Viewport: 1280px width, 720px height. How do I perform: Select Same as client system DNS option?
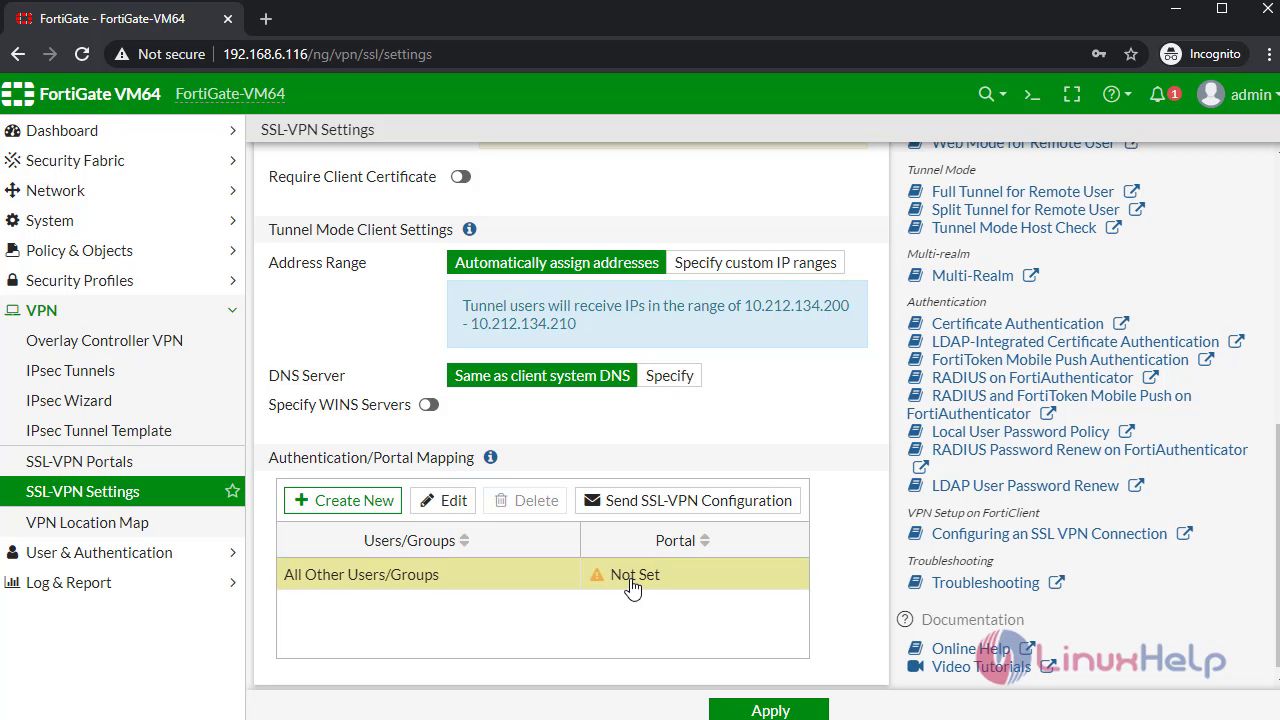click(542, 376)
